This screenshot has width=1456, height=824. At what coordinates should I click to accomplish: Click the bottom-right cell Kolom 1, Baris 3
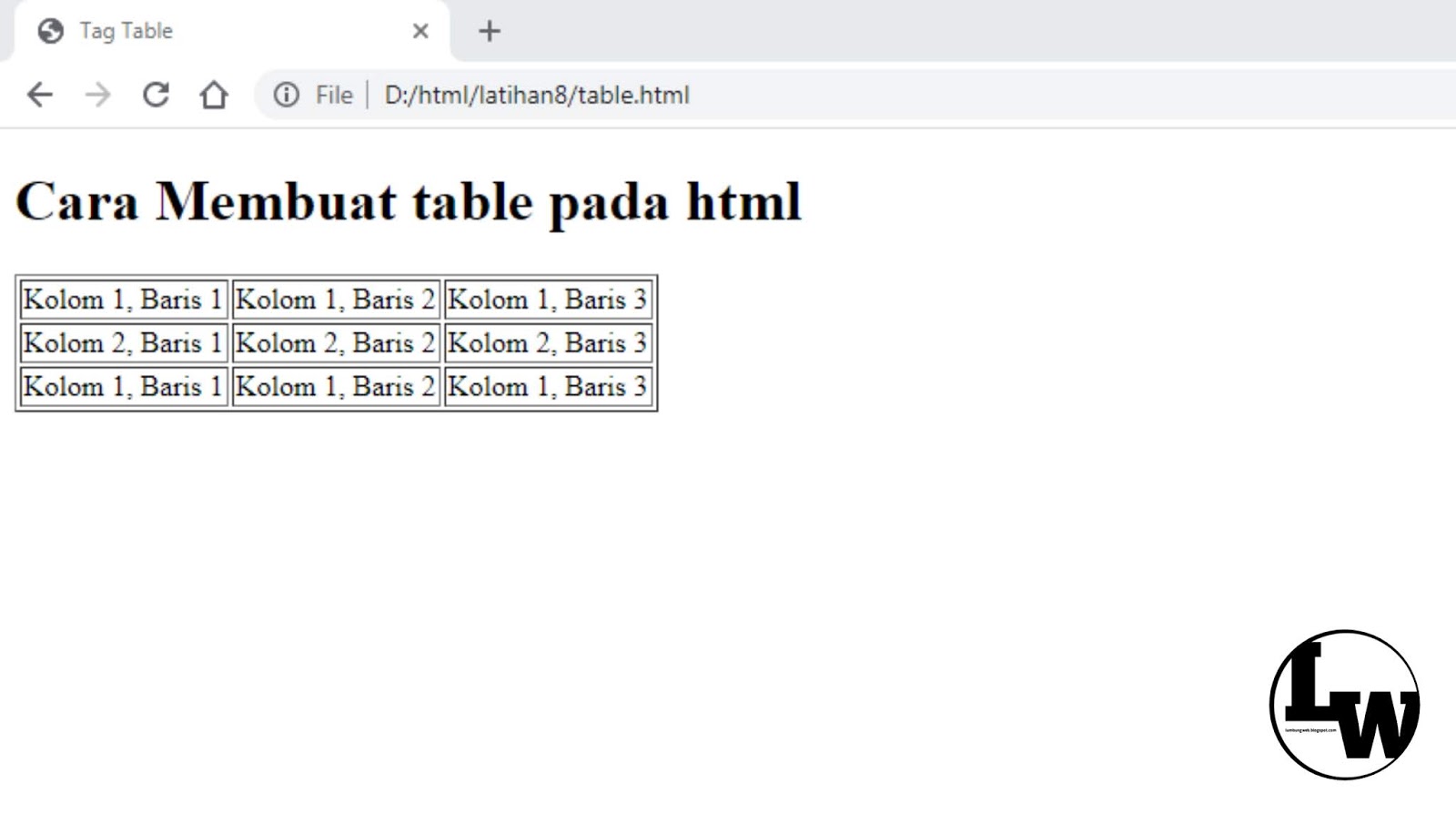tap(547, 386)
